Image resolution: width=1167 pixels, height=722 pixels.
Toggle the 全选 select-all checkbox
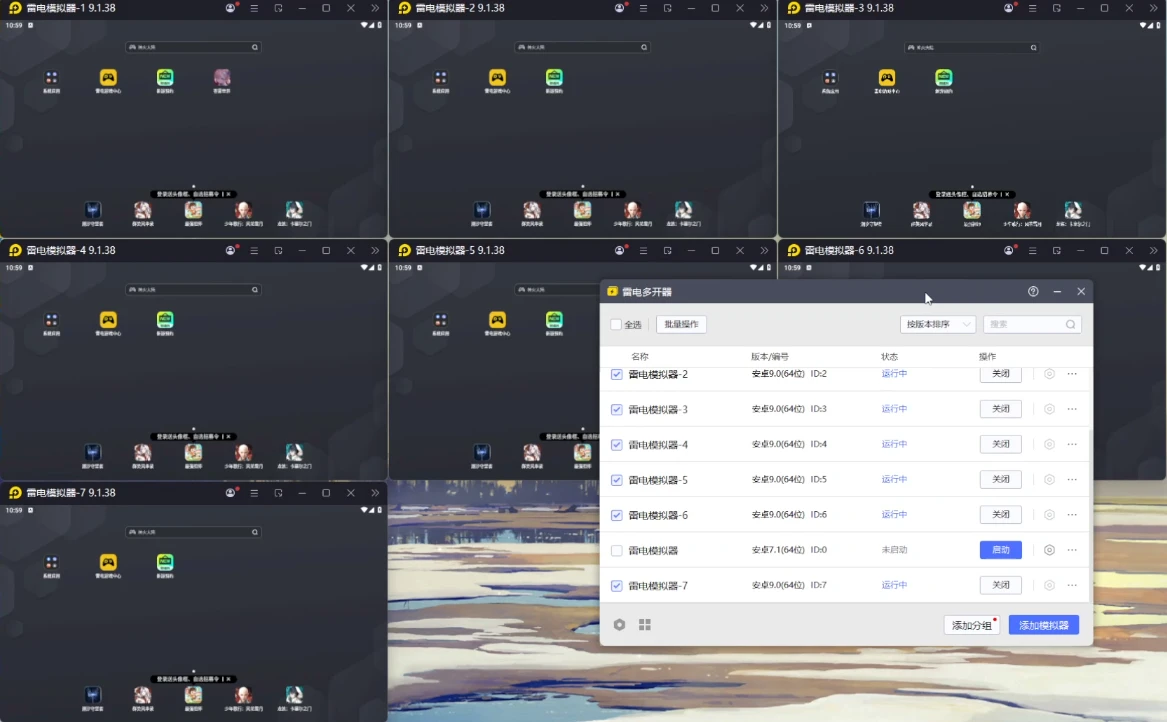[x=616, y=325]
